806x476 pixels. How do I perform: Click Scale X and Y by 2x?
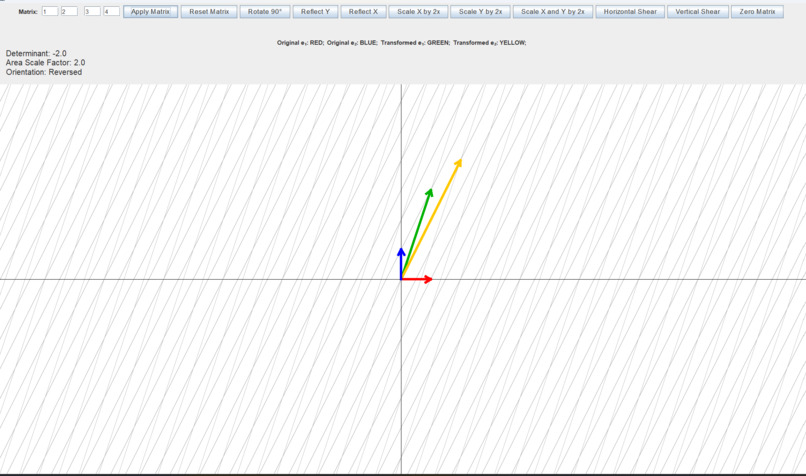553,11
